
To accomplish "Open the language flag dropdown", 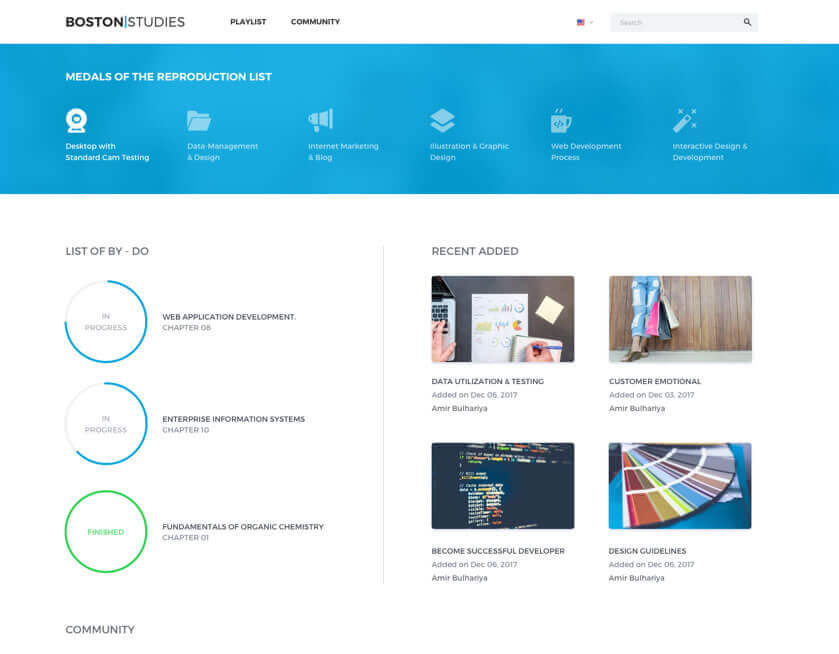I will click(x=585, y=22).
